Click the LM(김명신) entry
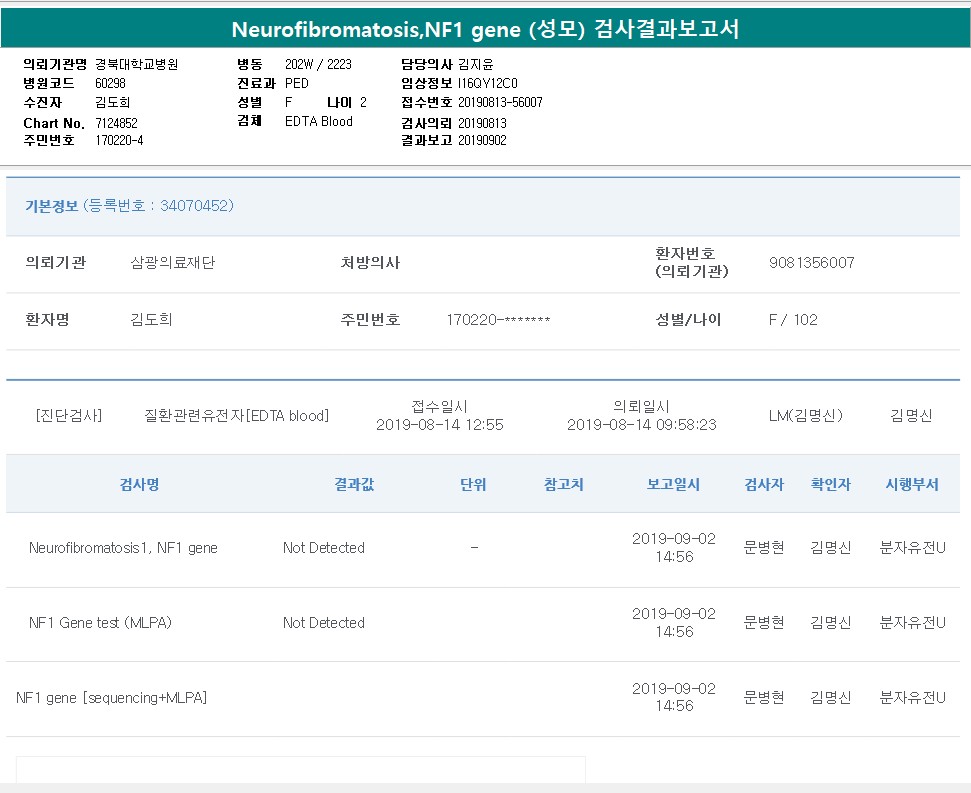This screenshot has width=971, height=793. click(805, 416)
